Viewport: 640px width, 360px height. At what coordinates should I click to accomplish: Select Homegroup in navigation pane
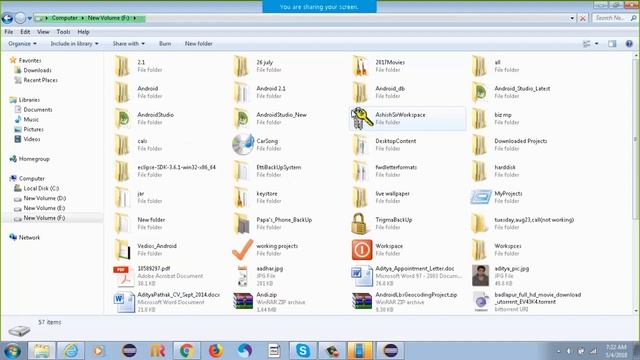click(34, 159)
